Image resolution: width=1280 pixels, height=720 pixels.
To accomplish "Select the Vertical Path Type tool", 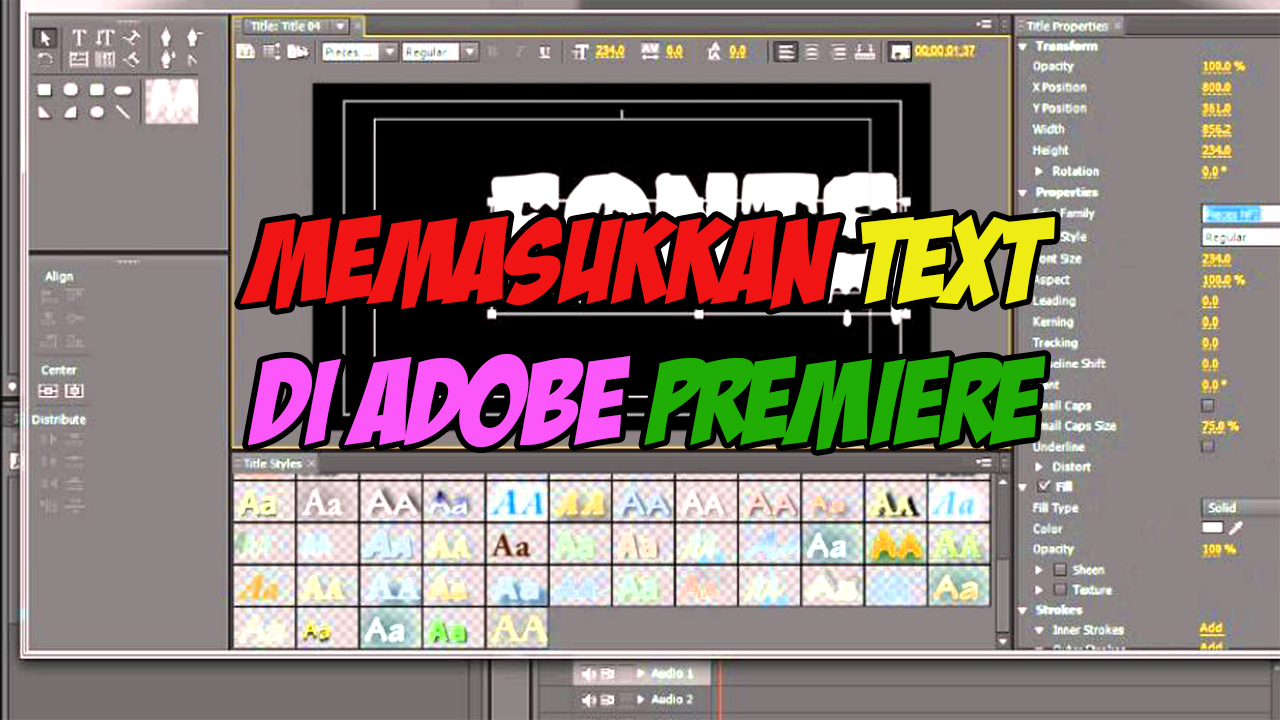I will tap(132, 61).
